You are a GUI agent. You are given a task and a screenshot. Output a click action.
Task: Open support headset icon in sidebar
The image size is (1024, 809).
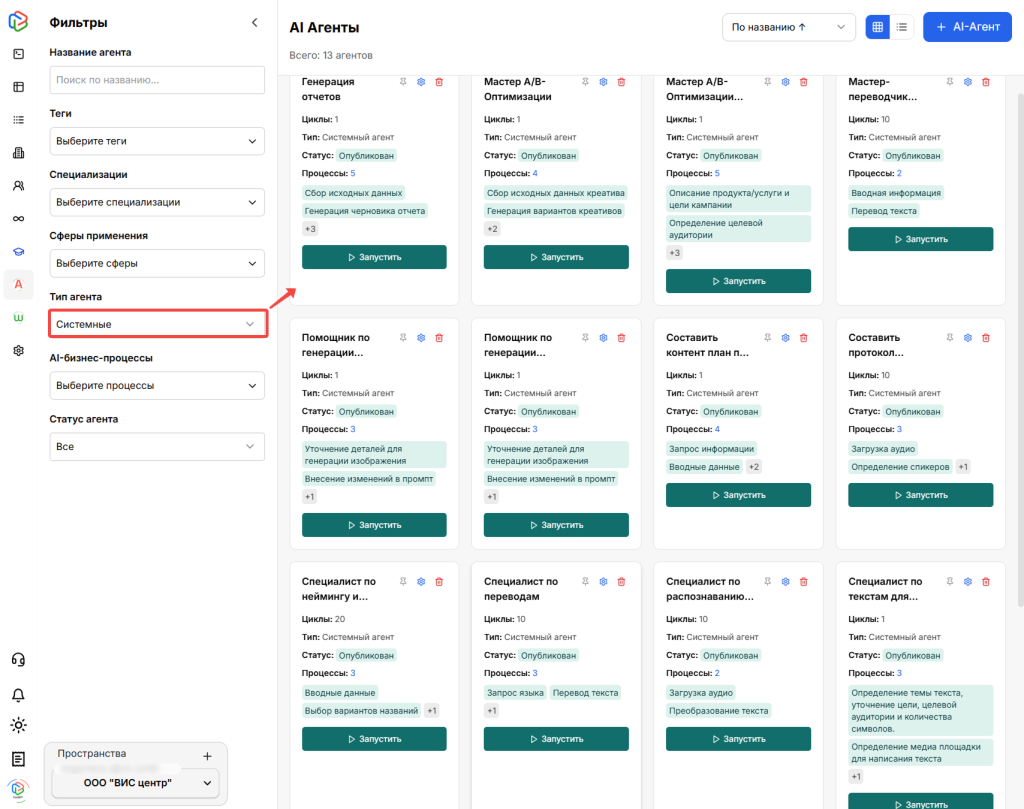(18, 659)
